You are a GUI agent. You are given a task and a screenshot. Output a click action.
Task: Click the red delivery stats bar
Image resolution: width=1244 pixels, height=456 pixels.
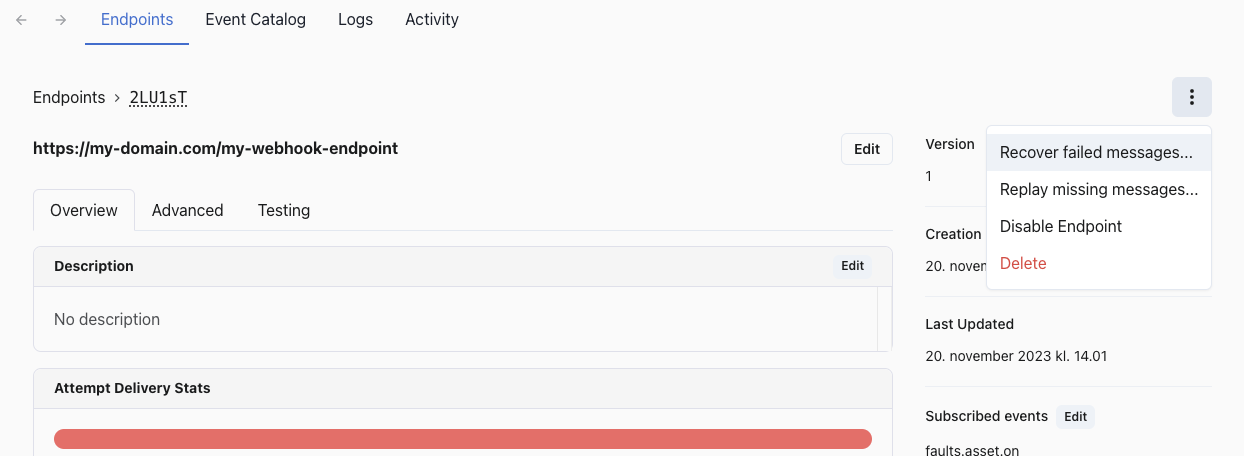coord(463,439)
